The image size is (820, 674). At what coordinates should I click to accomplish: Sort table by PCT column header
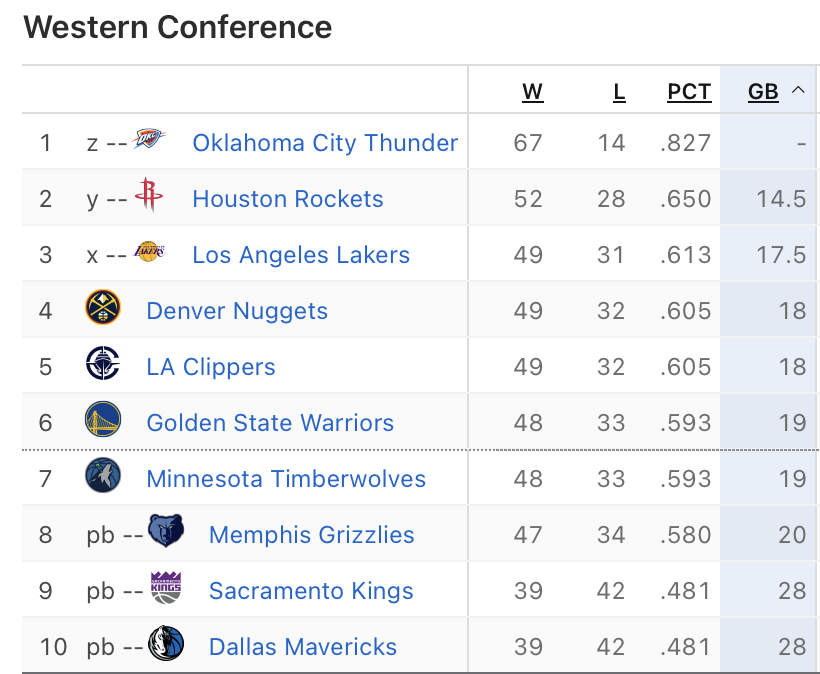point(689,92)
